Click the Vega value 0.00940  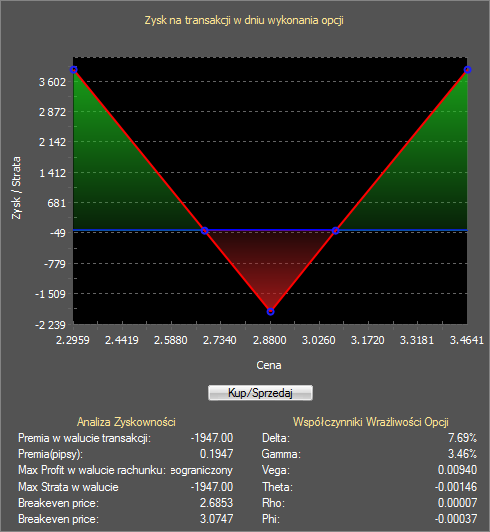coord(457,470)
